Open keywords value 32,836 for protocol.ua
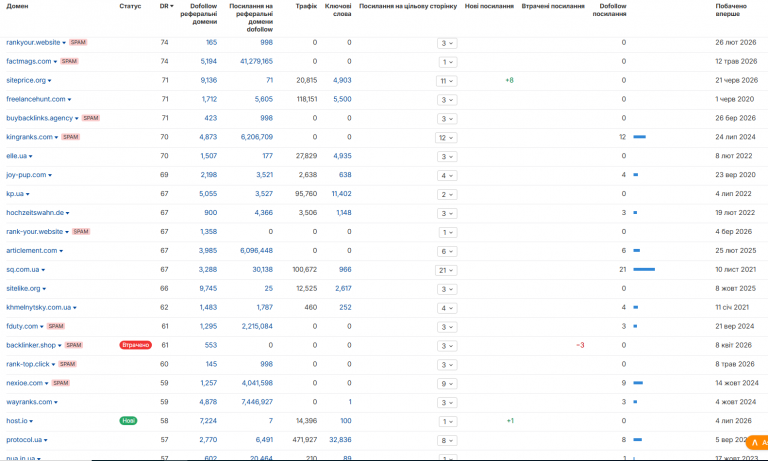The width and height of the screenshot is (768, 461). pyautogui.click(x=340, y=440)
